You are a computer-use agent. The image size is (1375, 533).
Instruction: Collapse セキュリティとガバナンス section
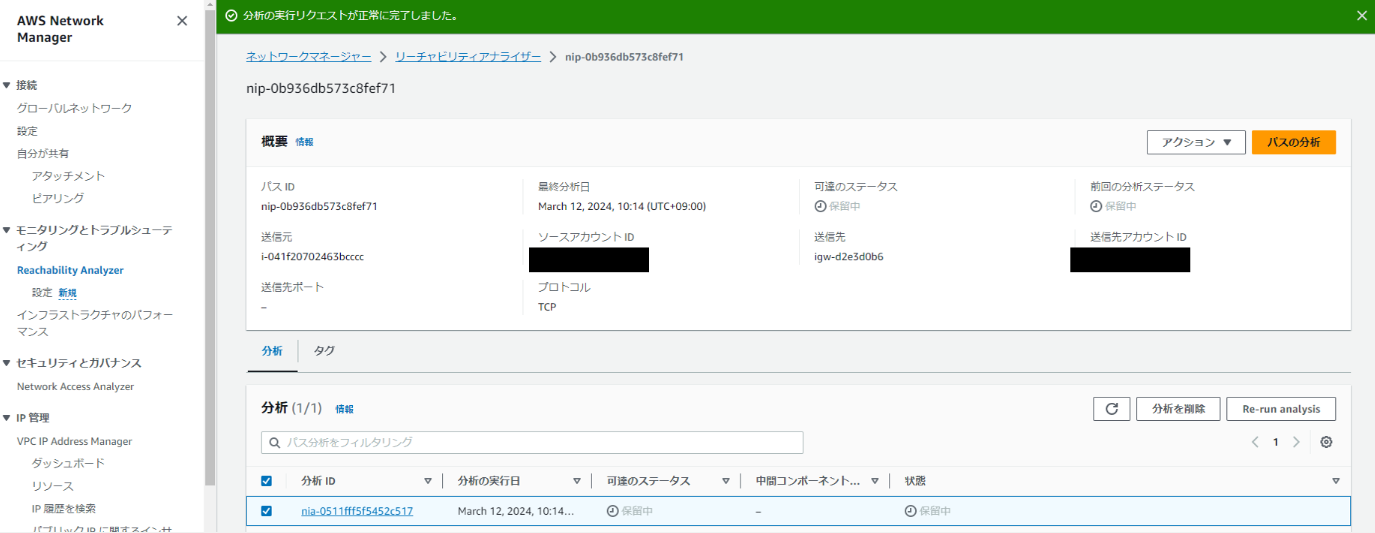pyautogui.click(x=6, y=363)
